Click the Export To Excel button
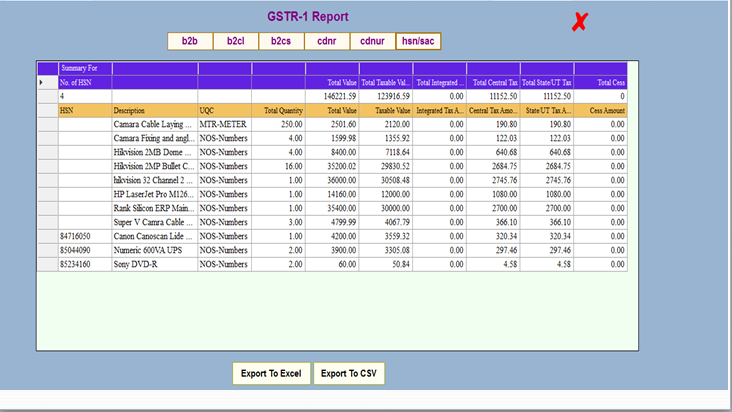The width and height of the screenshot is (732, 412). pyautogui.click(x=271, y=373)
